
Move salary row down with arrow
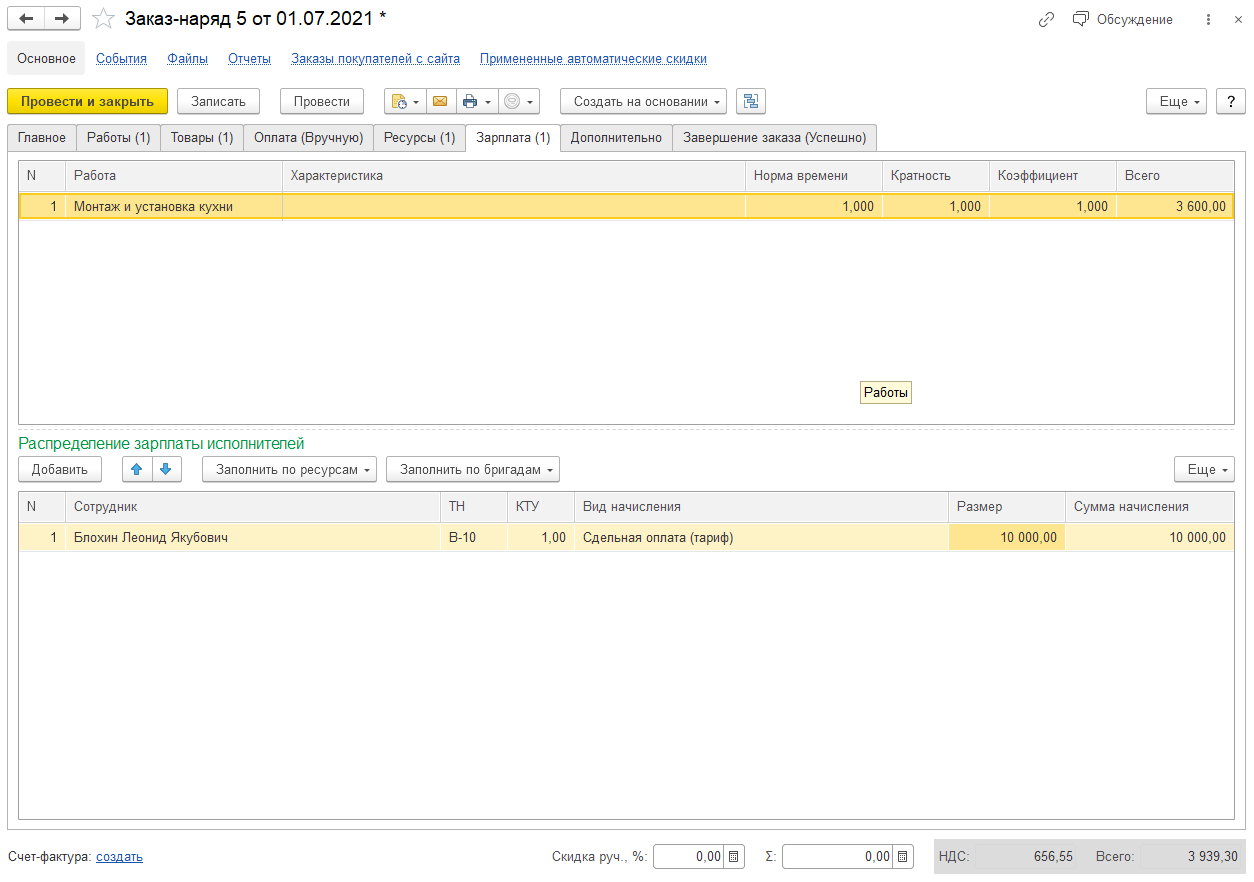coord(166,469)
